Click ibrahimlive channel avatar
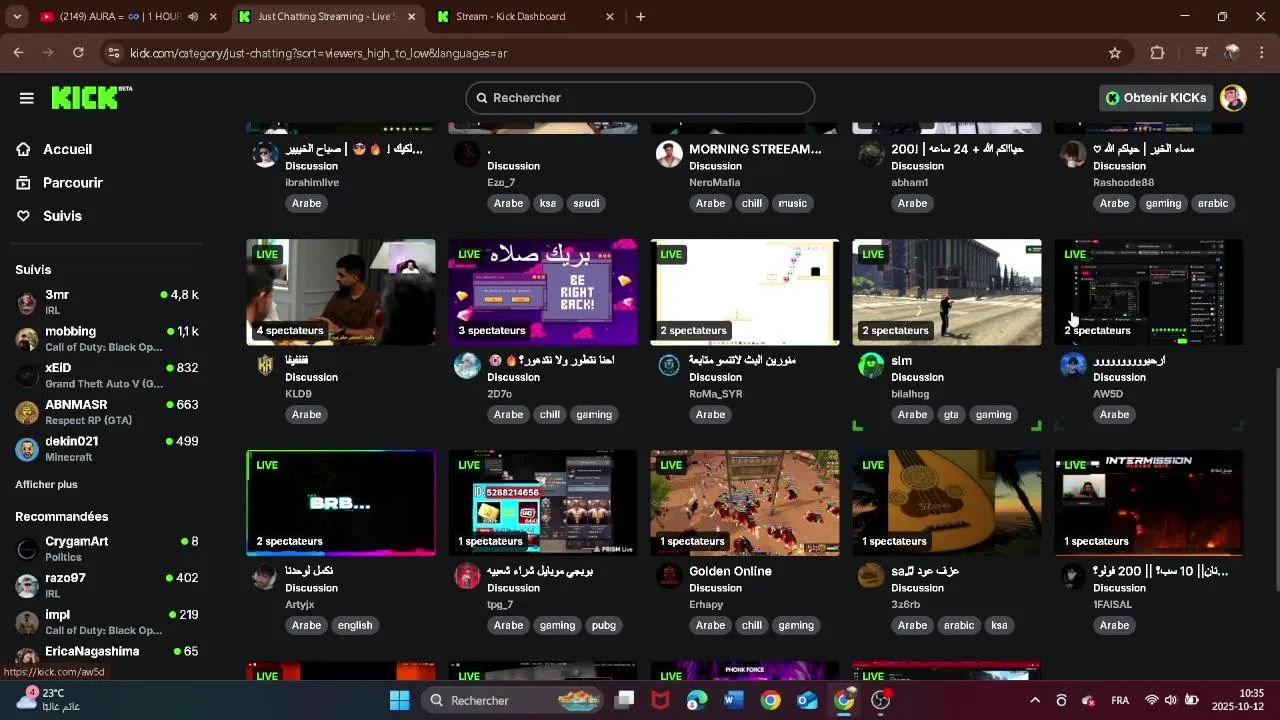The width and height of the screenshot is (1280, 720). [x=265, y=154]
